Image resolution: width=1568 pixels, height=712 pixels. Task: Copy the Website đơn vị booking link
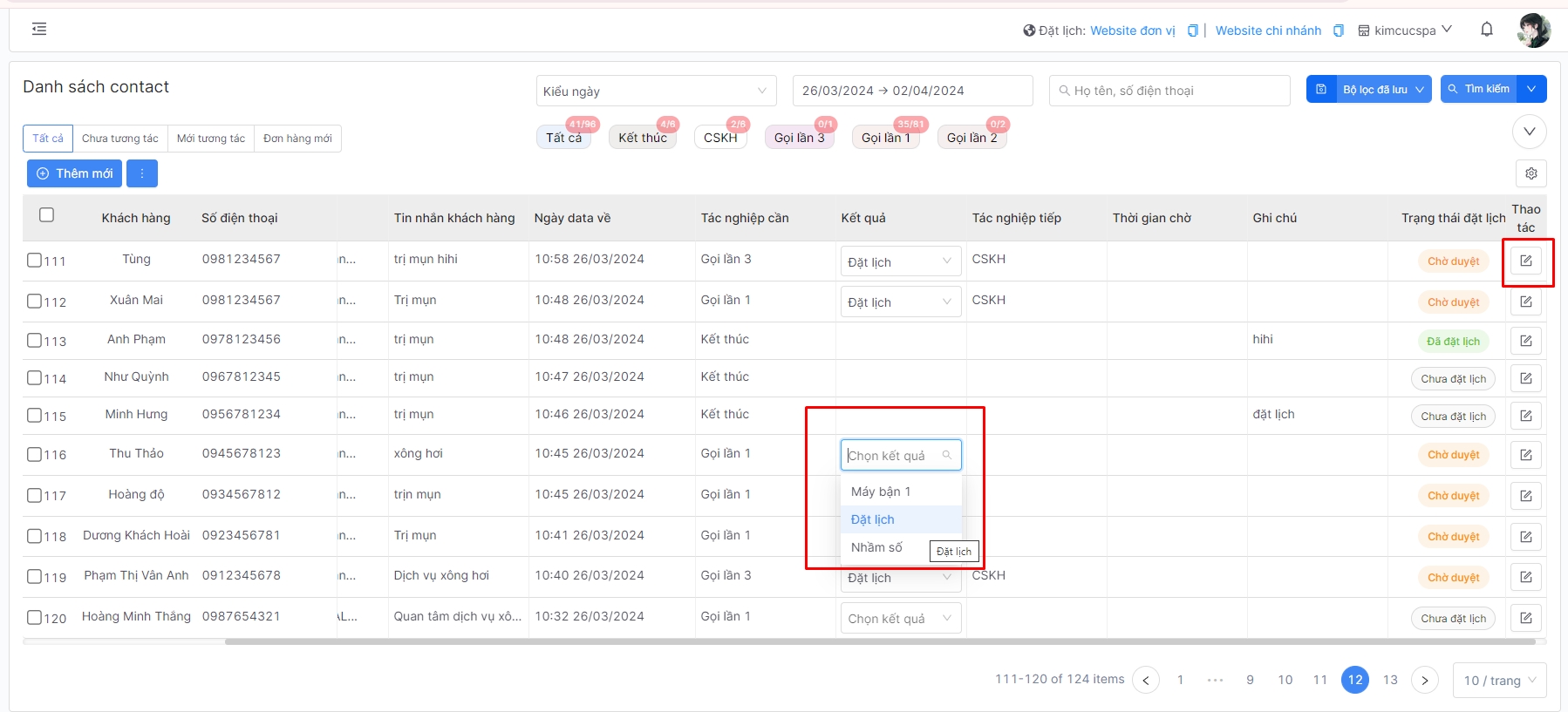pyautogui.click(x=1192, y=31)
